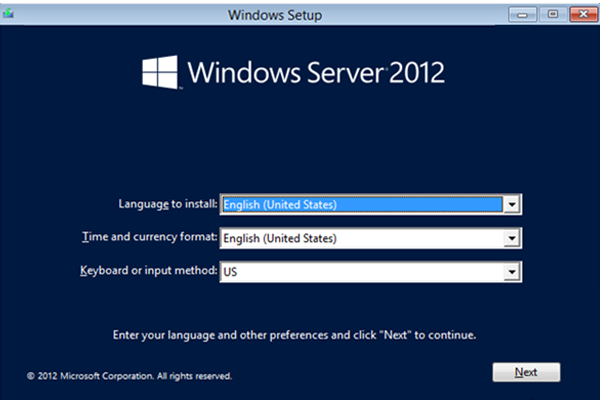Maximize the Windows Setup window
Screen dimensions: 600x400
(553, 15)
